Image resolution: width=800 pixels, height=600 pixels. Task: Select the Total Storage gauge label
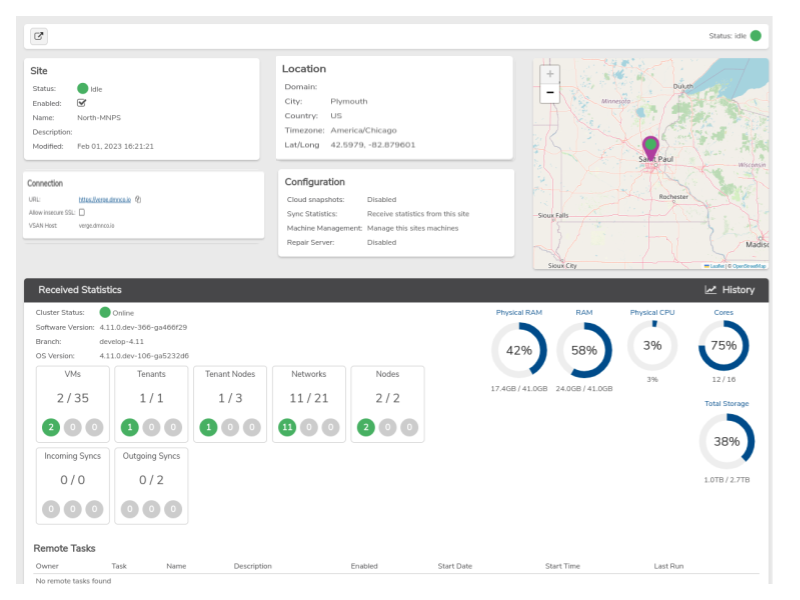(727, 404)
